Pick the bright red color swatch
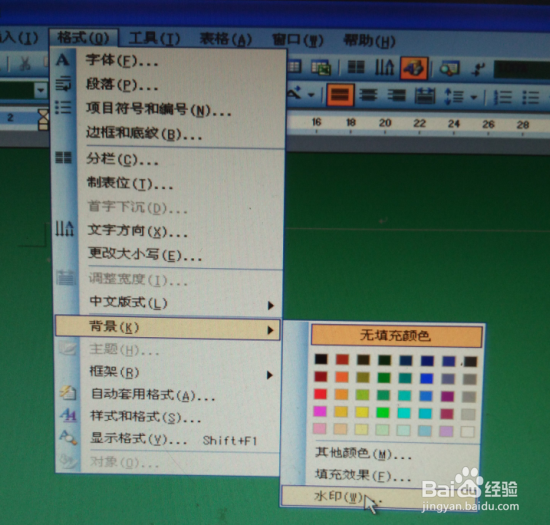The height and width of the screenshot is (525, 550). (x=320, y=394)
